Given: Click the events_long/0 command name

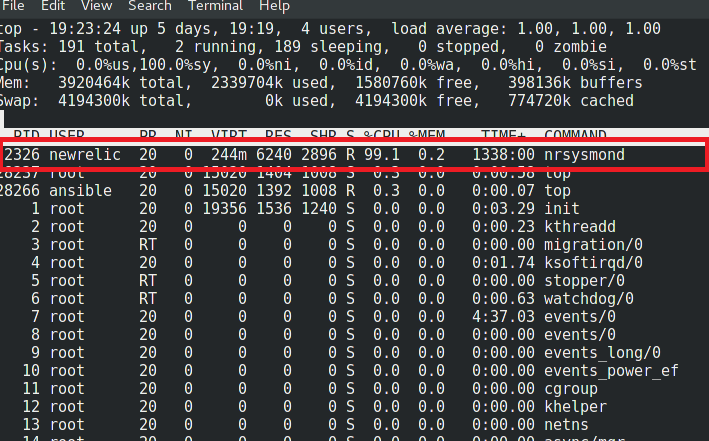Looking at the screenshot, I should [602, 353].
